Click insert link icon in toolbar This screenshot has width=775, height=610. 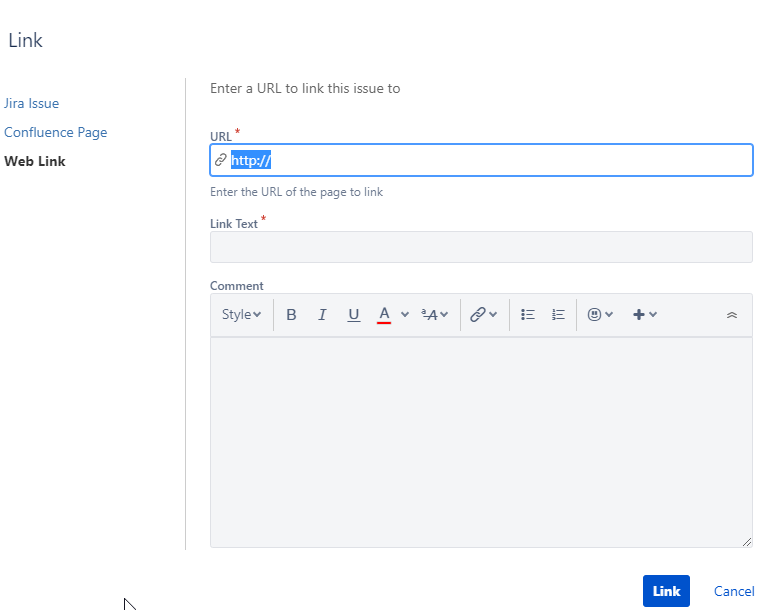477,314
